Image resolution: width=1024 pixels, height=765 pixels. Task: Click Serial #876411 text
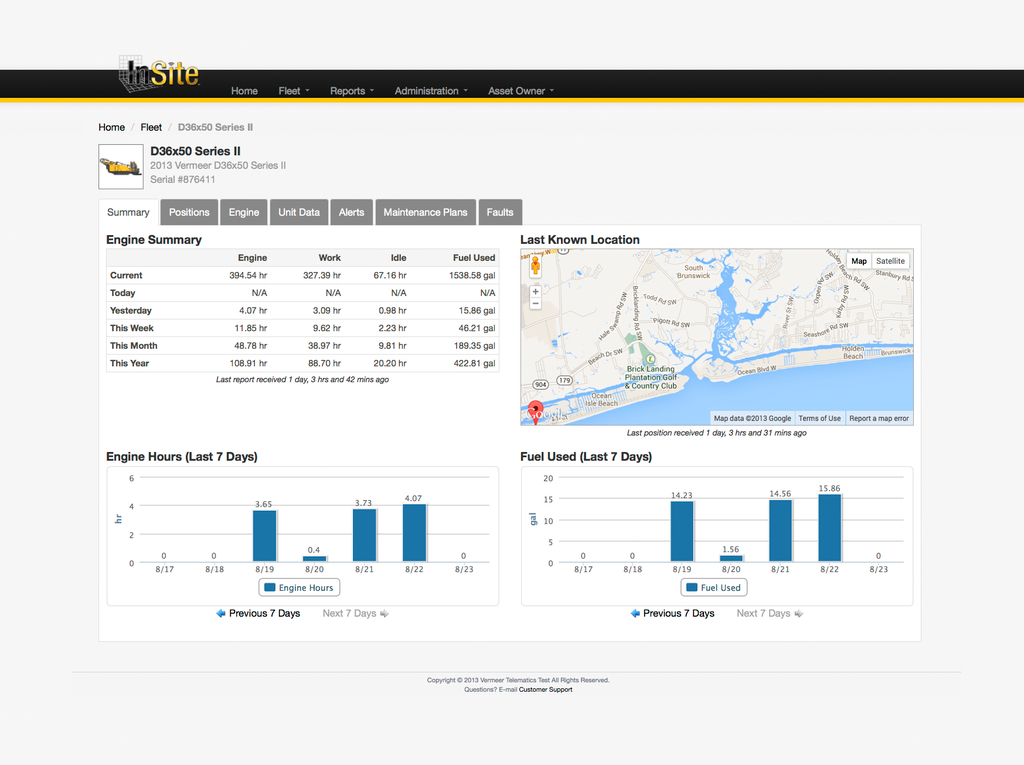coord(182,180)
